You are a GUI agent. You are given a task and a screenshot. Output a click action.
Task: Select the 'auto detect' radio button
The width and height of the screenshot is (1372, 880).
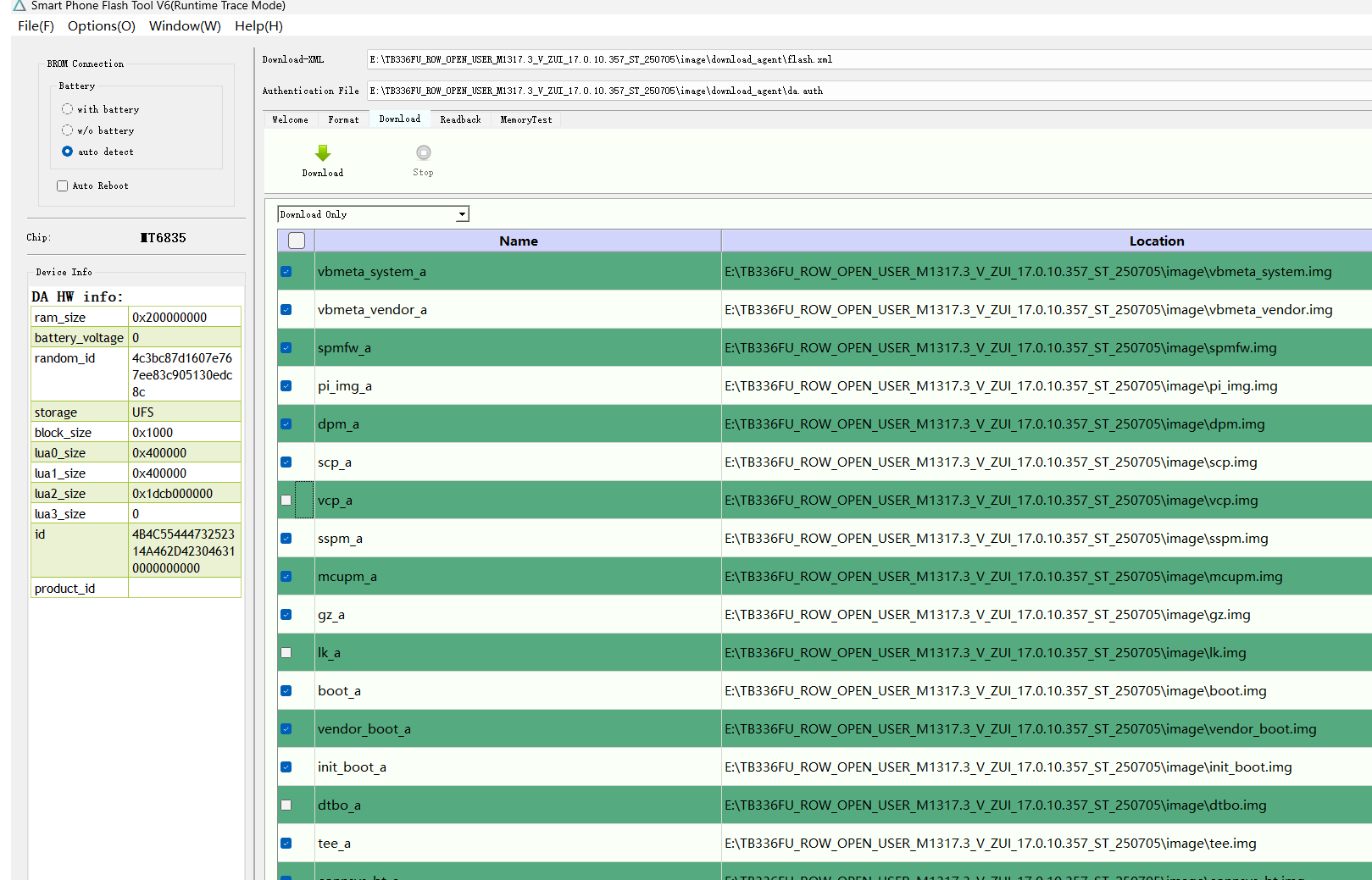[67, 152]
